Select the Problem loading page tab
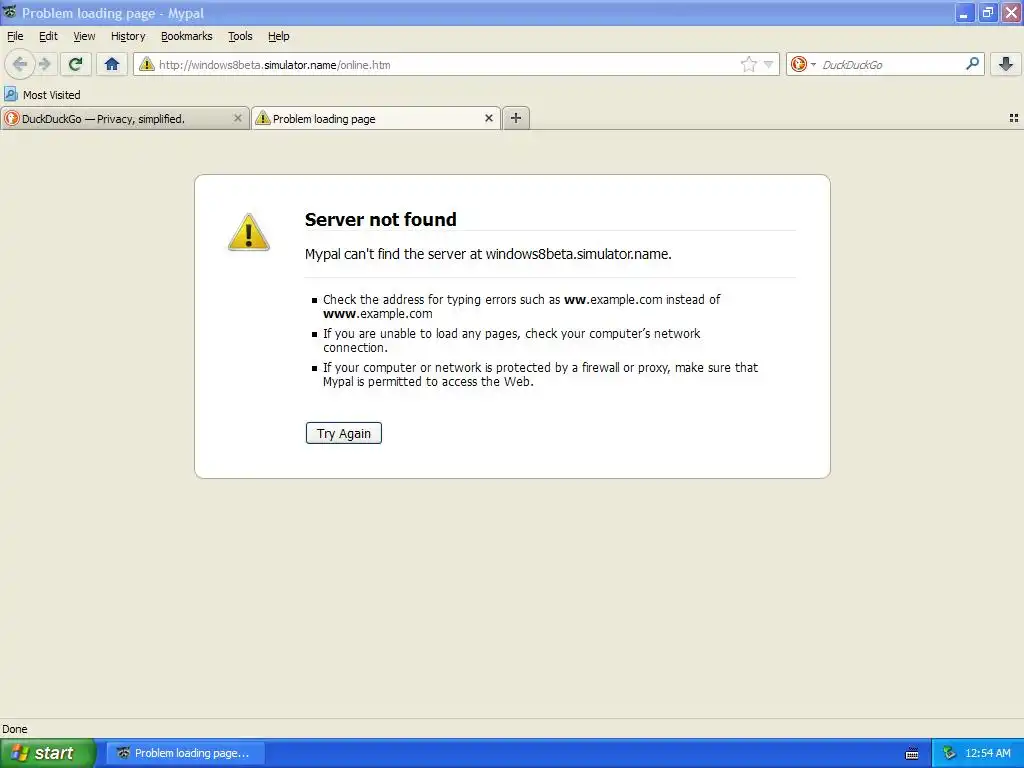 376,118
